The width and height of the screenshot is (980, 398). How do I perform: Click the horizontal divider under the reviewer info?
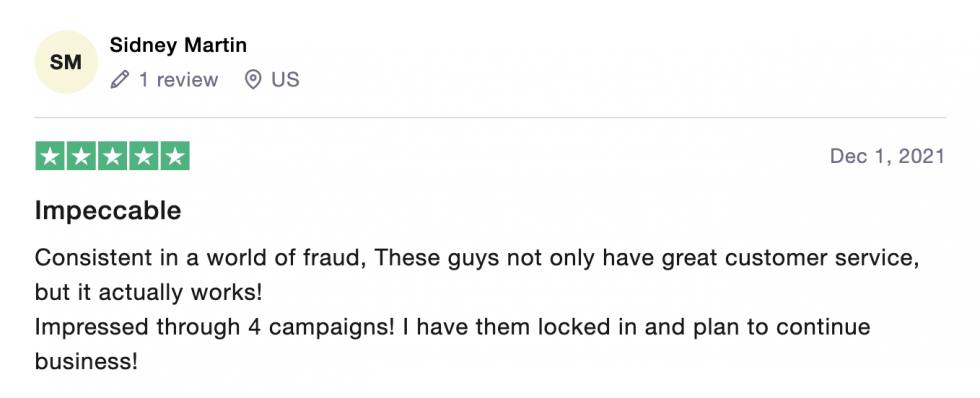pyautogui.click(x=491, y=117)
